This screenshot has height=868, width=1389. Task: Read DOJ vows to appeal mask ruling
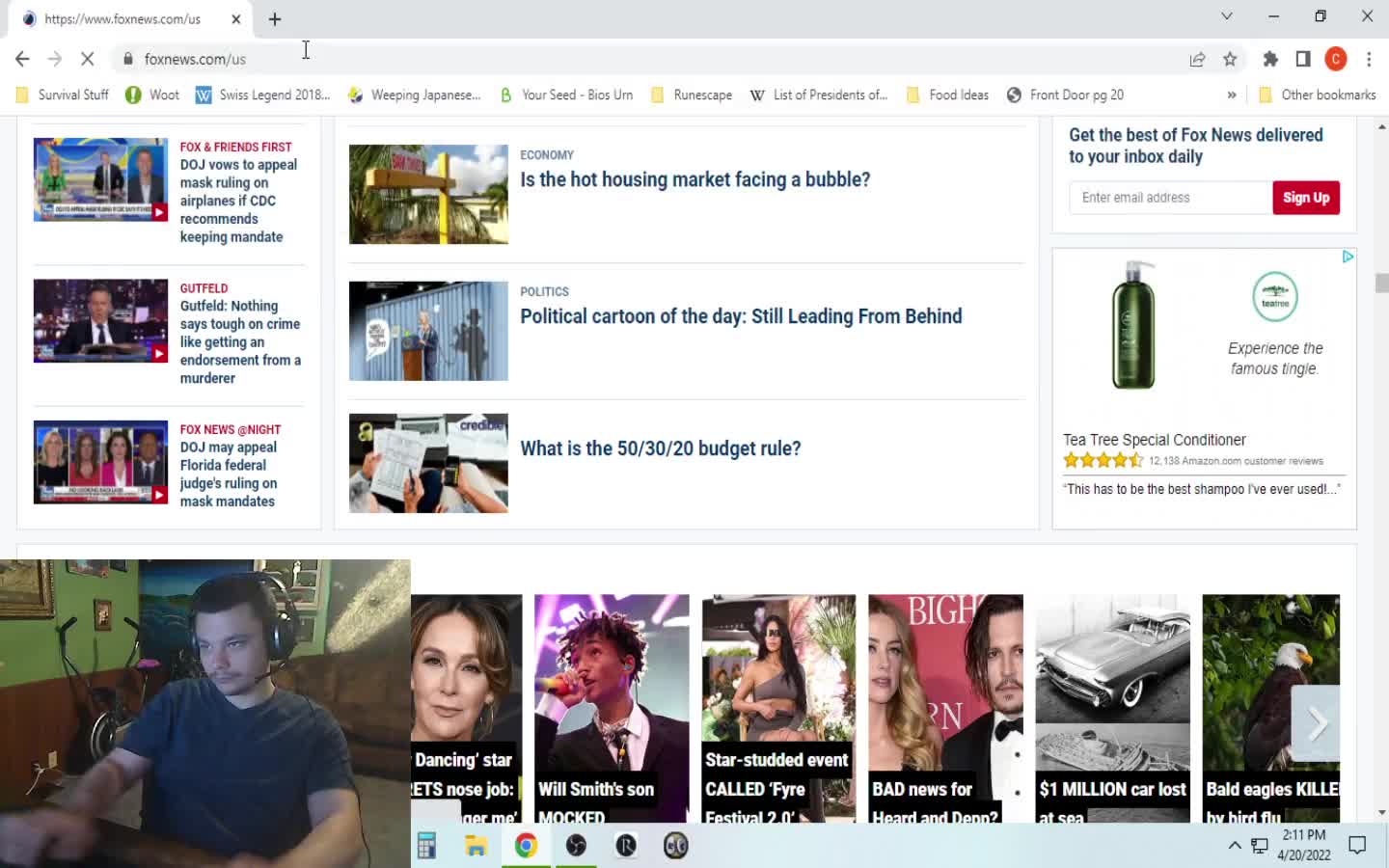tap(238, 201)
